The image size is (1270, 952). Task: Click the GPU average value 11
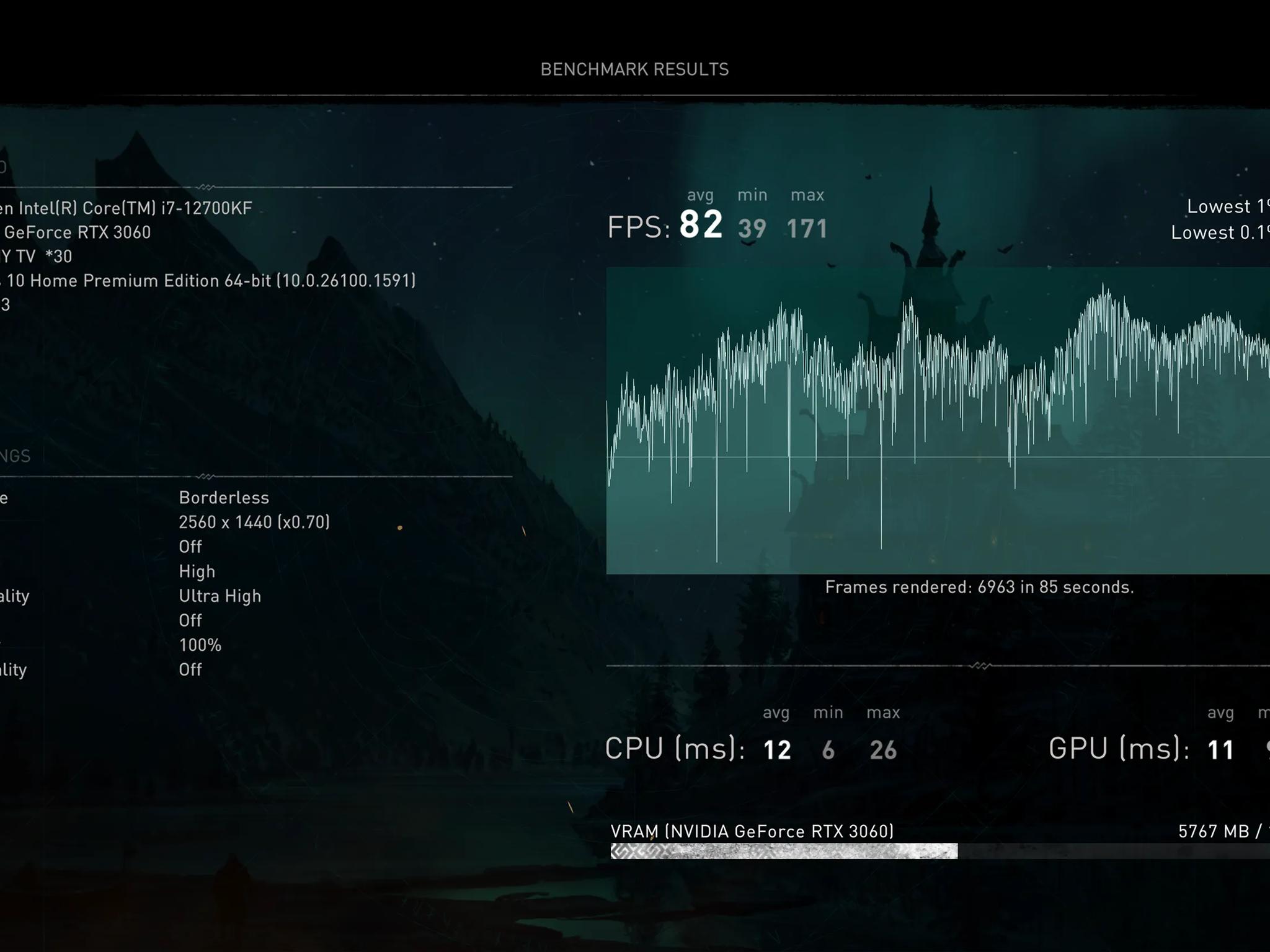(x=1220, y=750)
